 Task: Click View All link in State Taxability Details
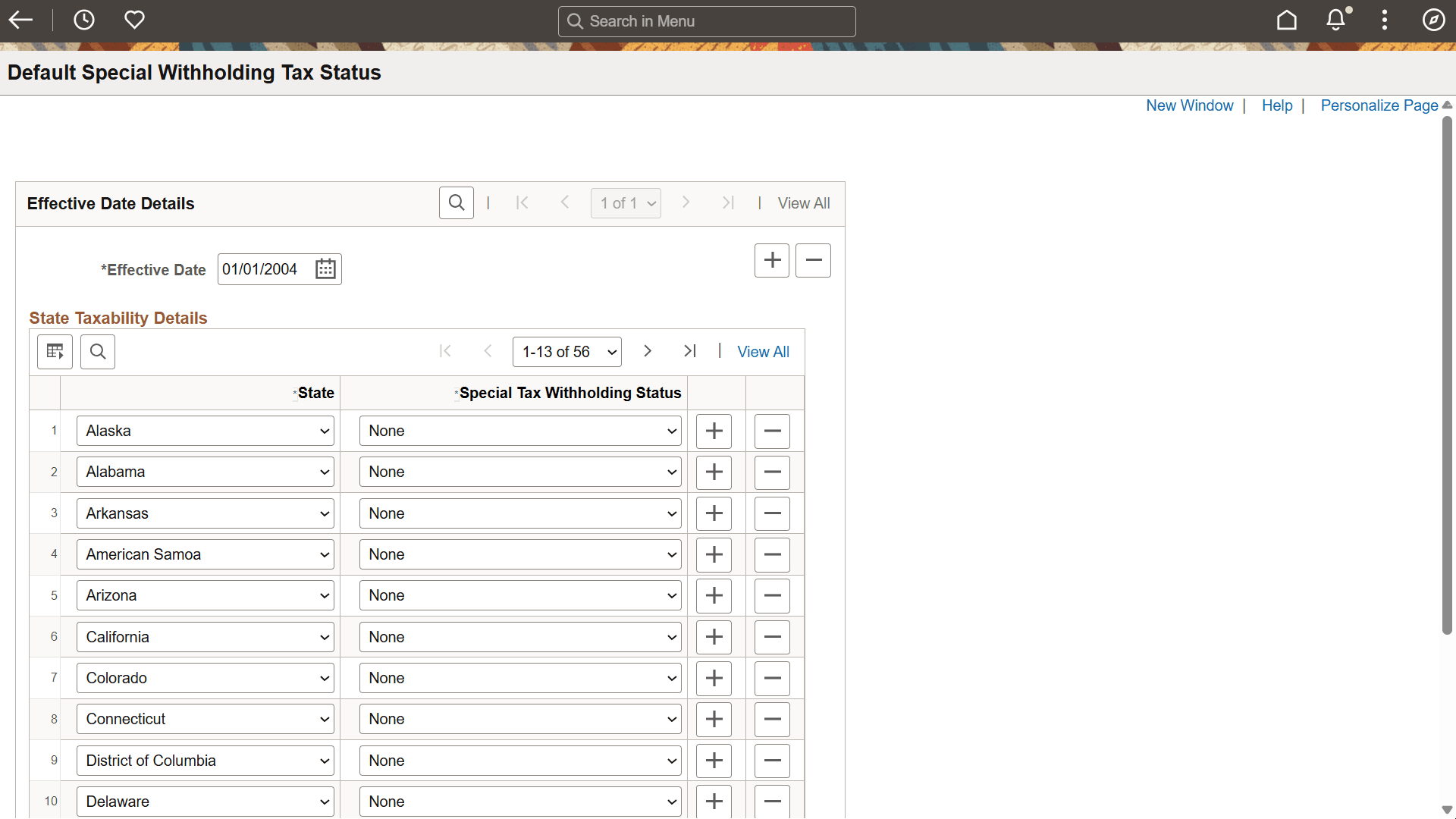[x=763, y=352]
